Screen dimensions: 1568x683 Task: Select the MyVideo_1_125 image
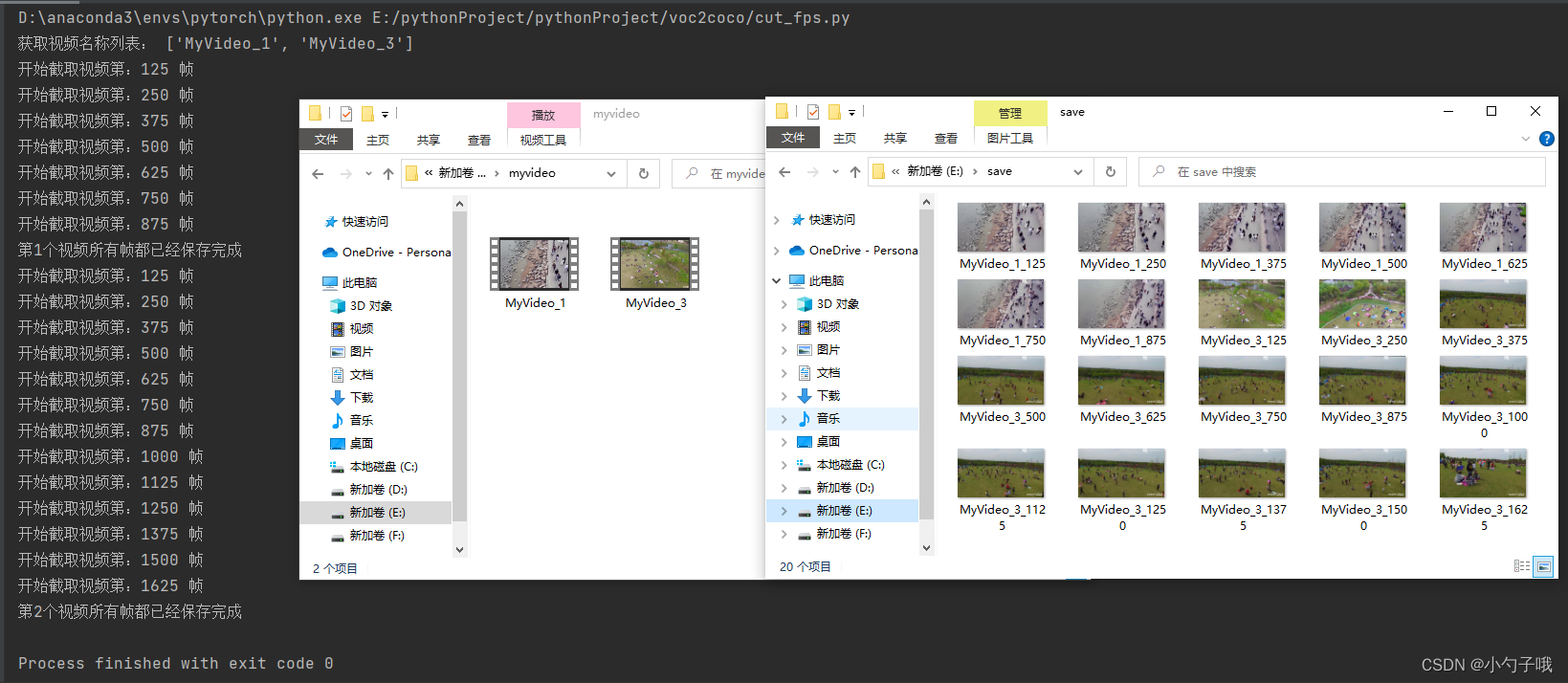point(1002,236)
